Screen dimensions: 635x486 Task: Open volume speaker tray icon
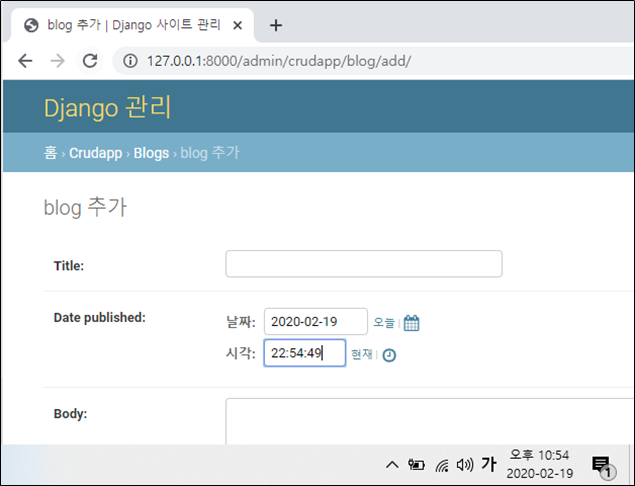pyautogui.click(x=465, y=465)
